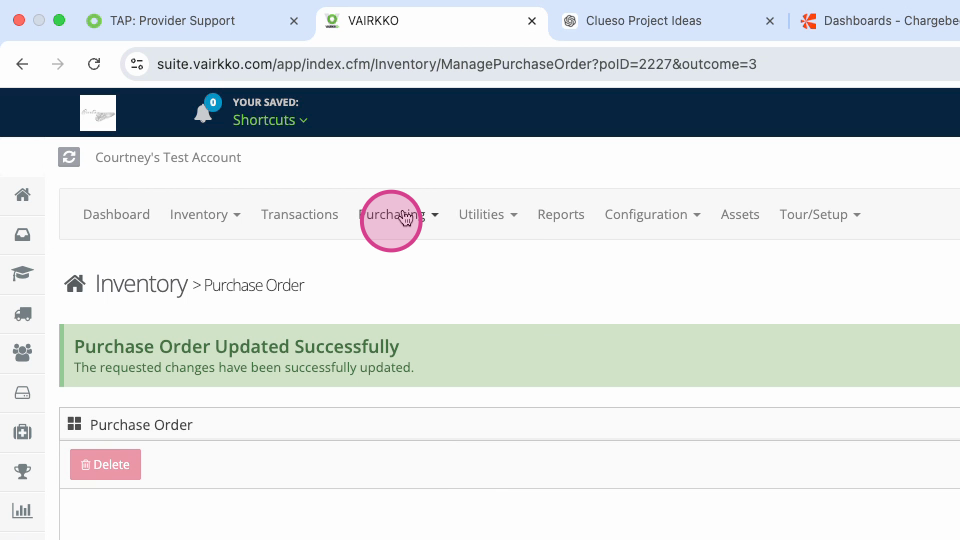This screenshot has width=960, height=540.
Task: Open the Purchasing dropdown menu
Action: [x=399, y=214]
